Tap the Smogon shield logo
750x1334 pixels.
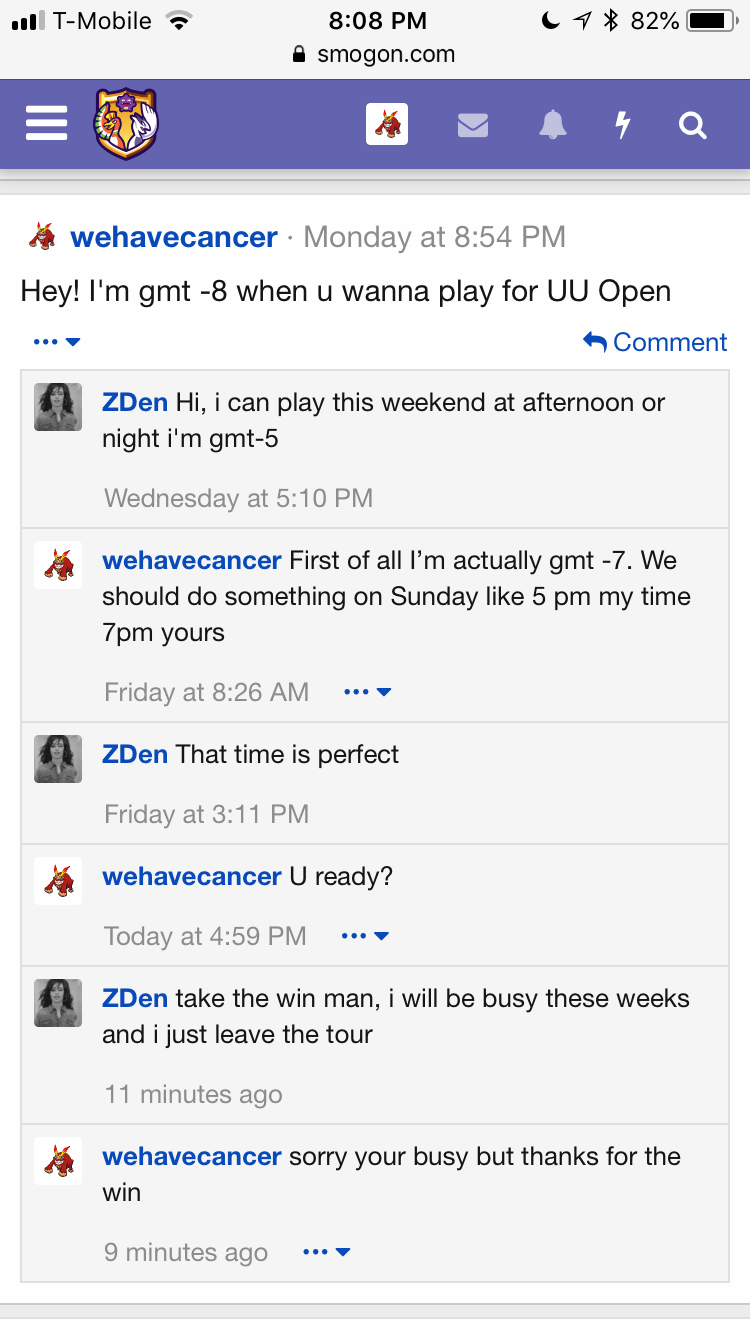(x=127, y=124)
